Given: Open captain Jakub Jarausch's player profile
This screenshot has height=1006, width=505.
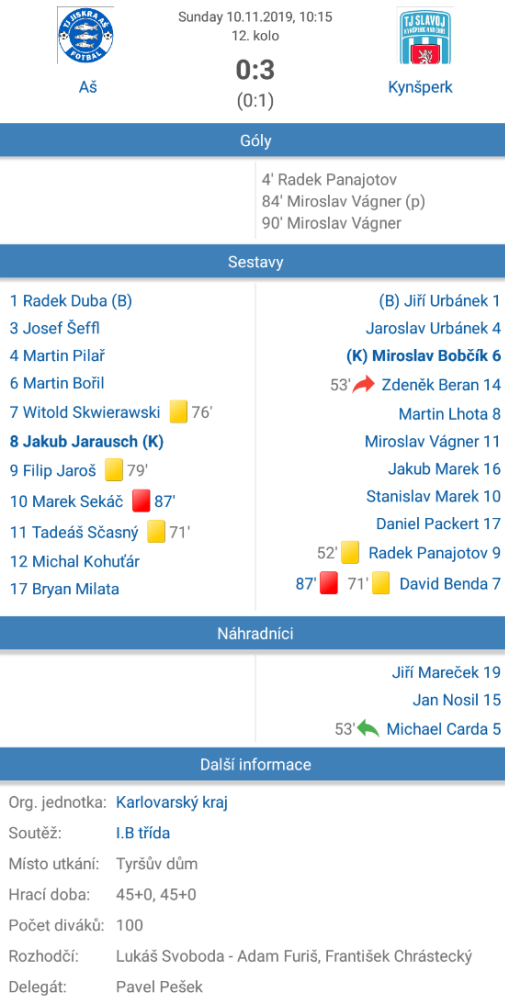Looking at the screenshot, I should click(87, 441).
